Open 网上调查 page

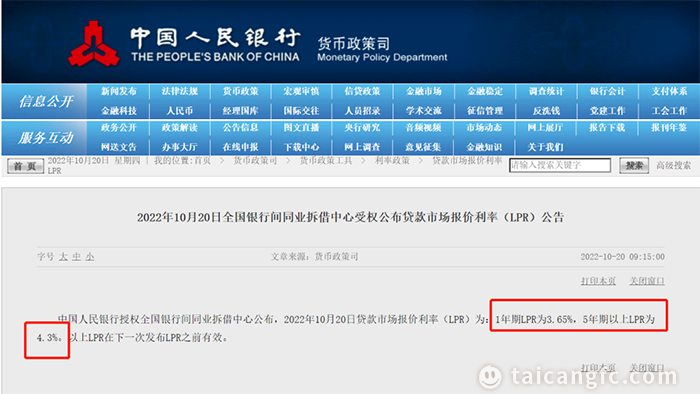pos(362,147)
